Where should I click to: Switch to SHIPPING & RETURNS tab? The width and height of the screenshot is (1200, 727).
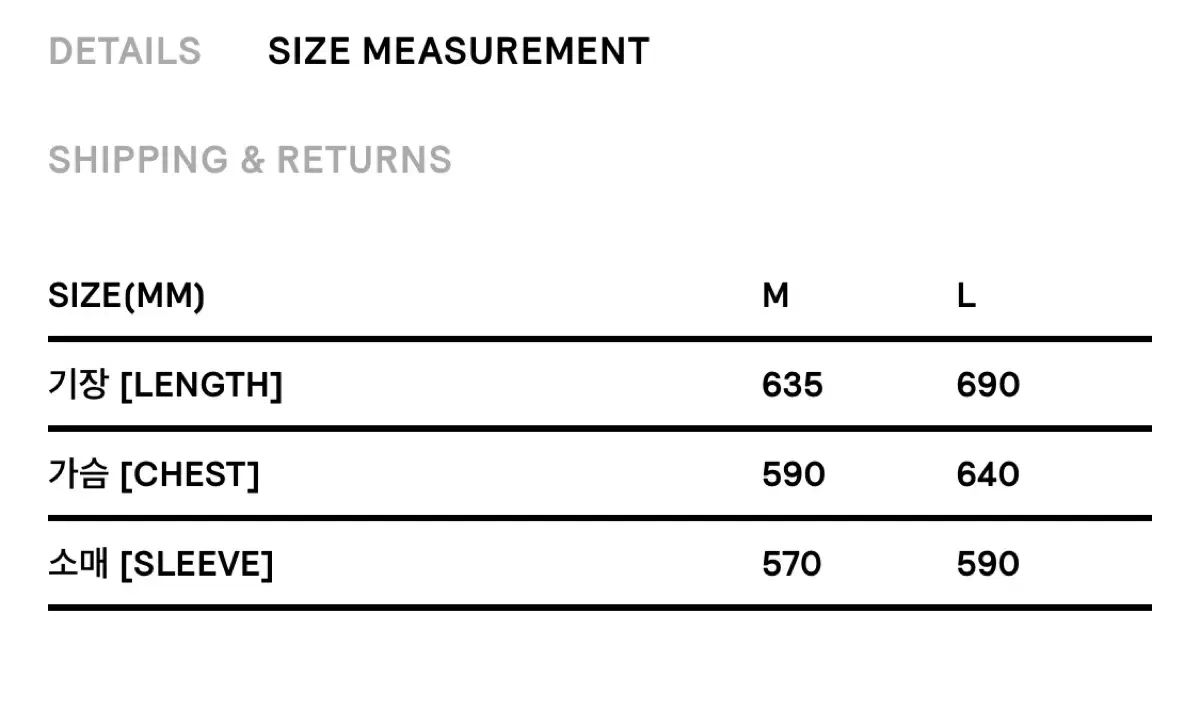pyautogui.click(x=249, y=160)
